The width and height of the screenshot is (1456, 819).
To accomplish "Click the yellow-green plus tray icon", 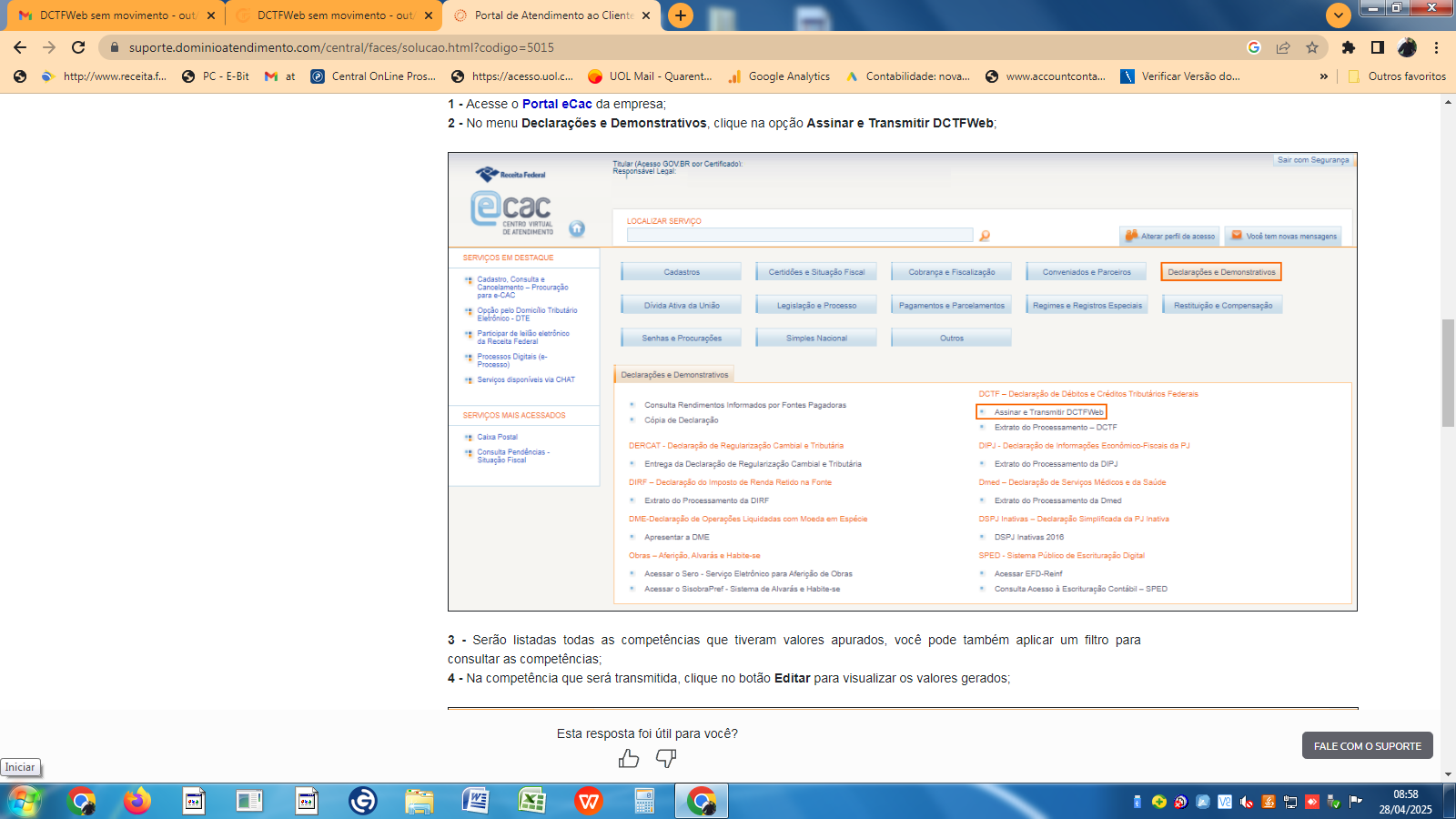I will (x=1159, y=802).
